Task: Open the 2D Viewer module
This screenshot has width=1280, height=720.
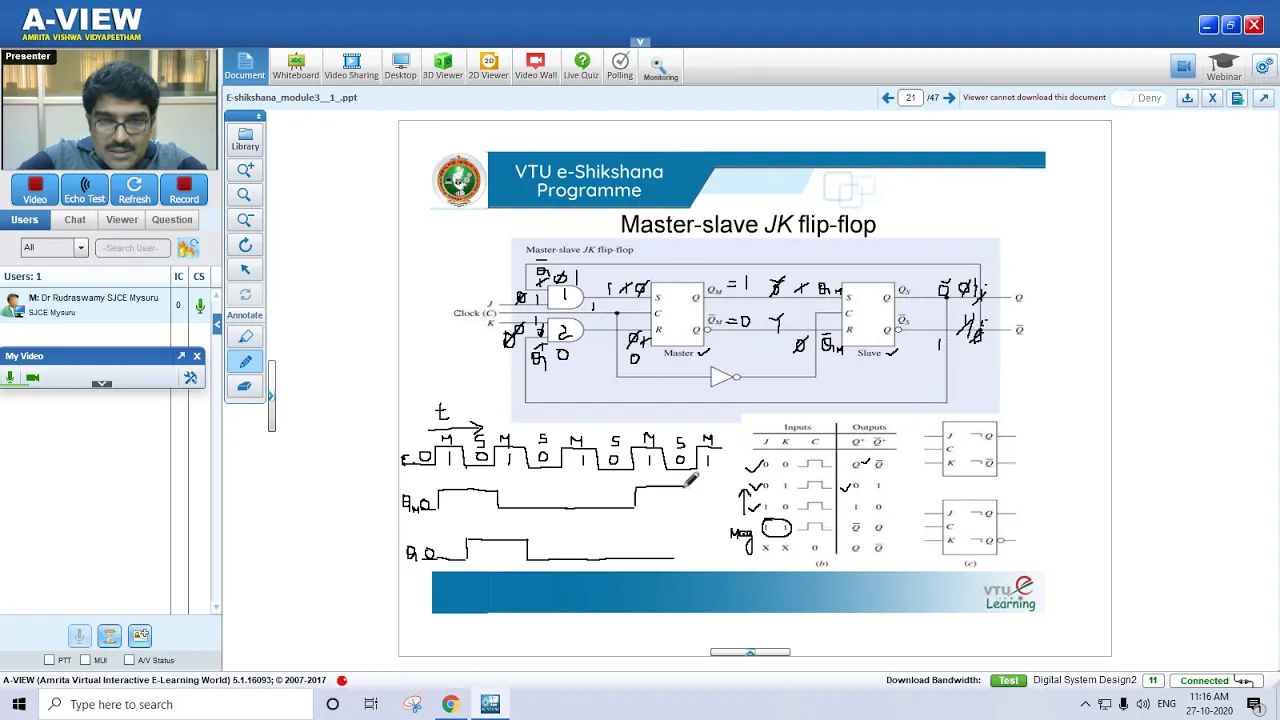Action: click(488, 67)
